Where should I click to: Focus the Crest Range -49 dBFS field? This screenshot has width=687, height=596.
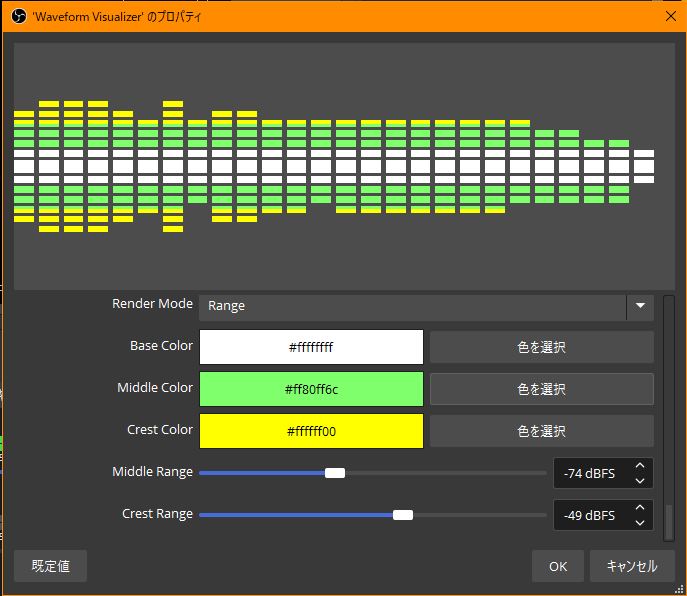pyautogui.click(x=588, y=515)
